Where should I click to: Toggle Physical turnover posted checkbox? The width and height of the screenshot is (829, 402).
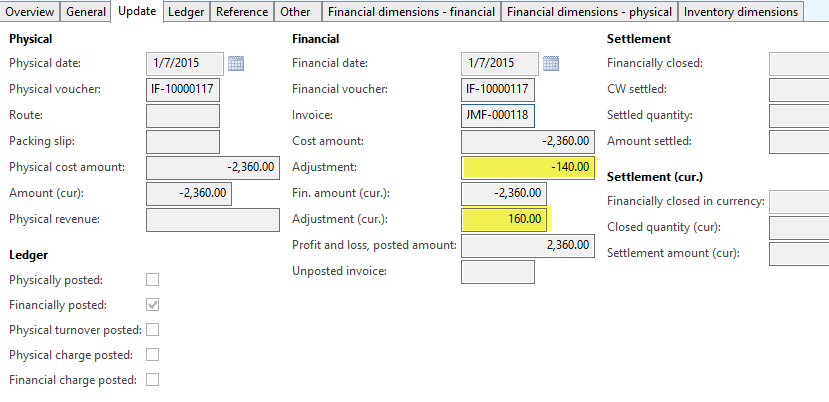tap(153, 329)
